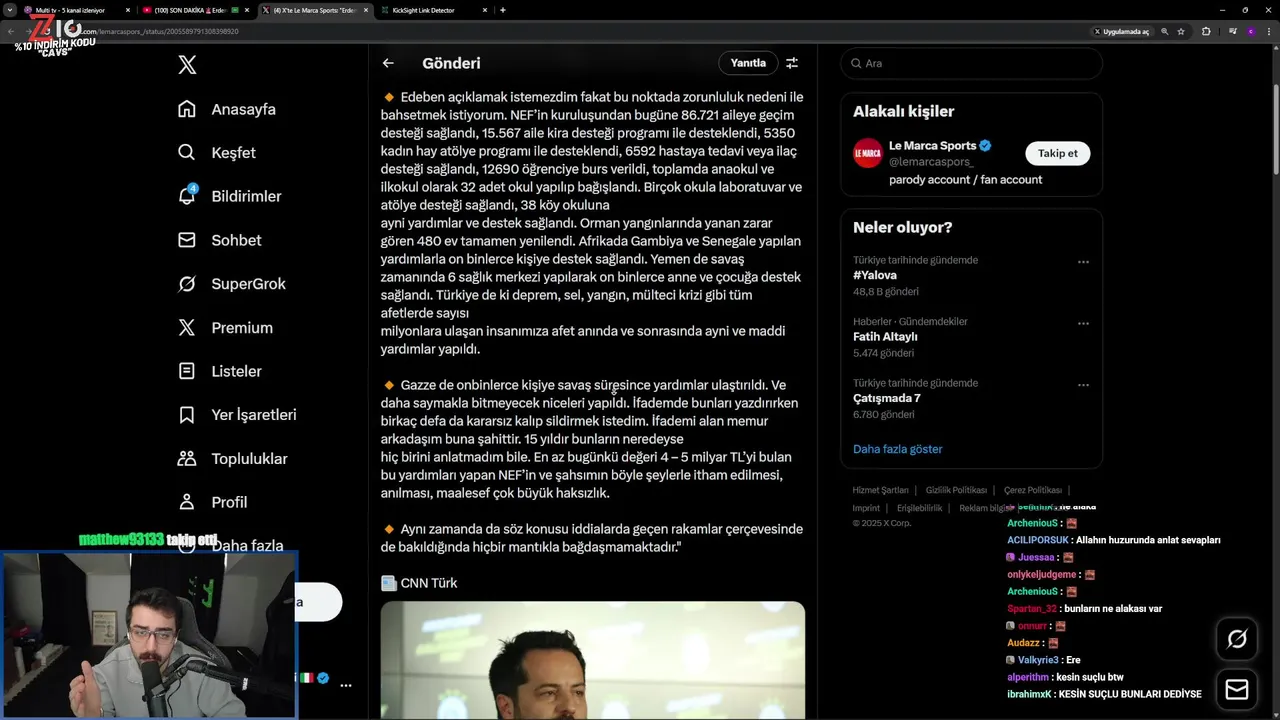1280x720 pixels.
Task: Click the X logo in the sidebar
Action: 187,65
